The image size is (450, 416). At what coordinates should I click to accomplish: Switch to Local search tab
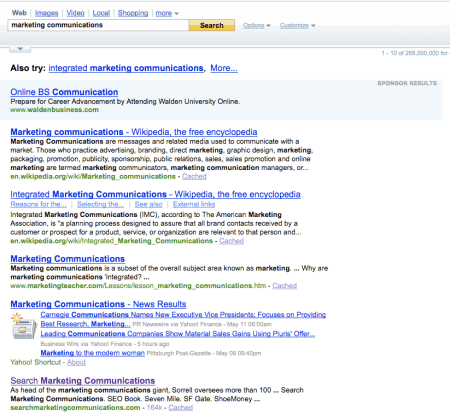point(101,13)
